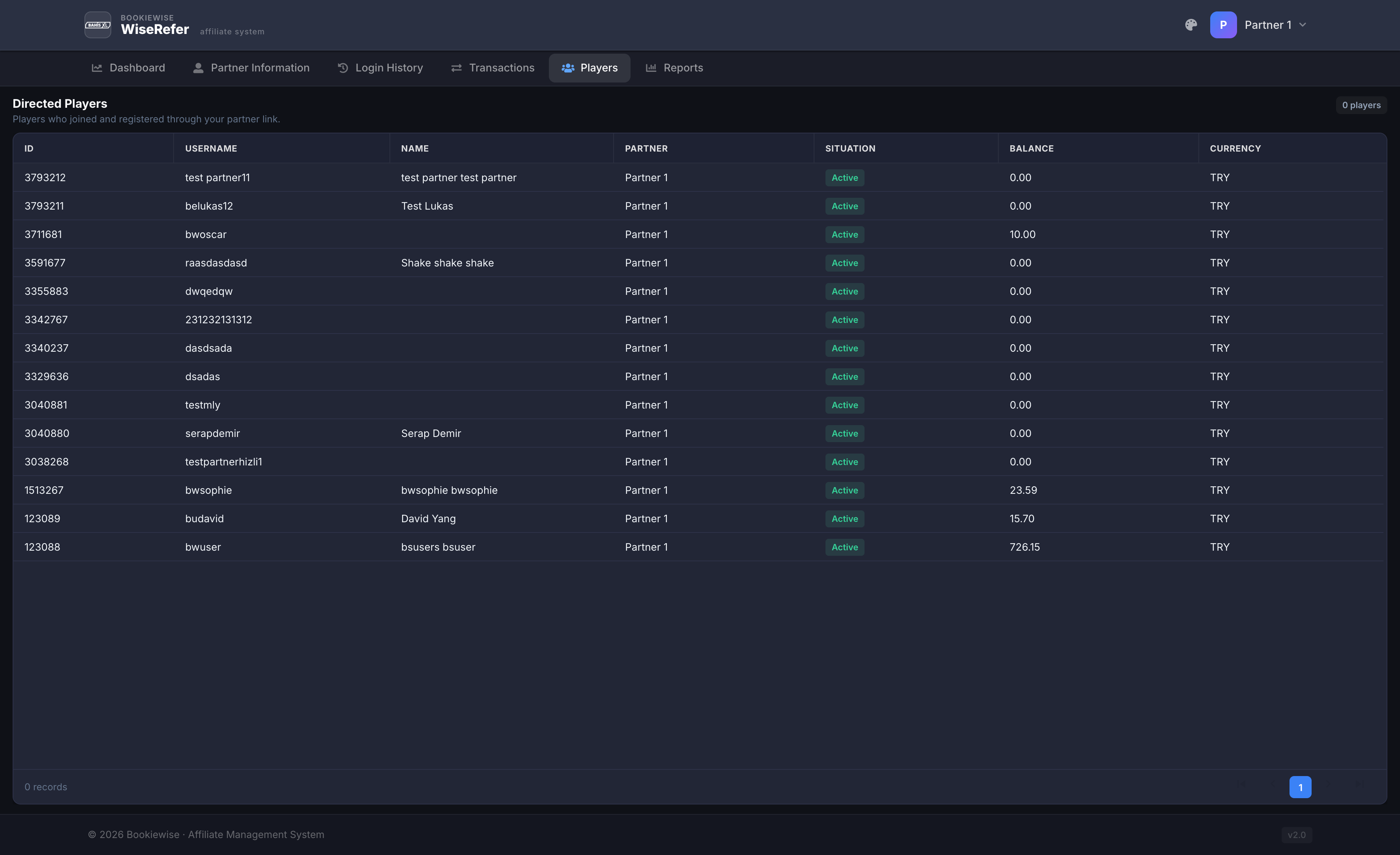Switch to the Transactions tab

click(x=492, y=68)
